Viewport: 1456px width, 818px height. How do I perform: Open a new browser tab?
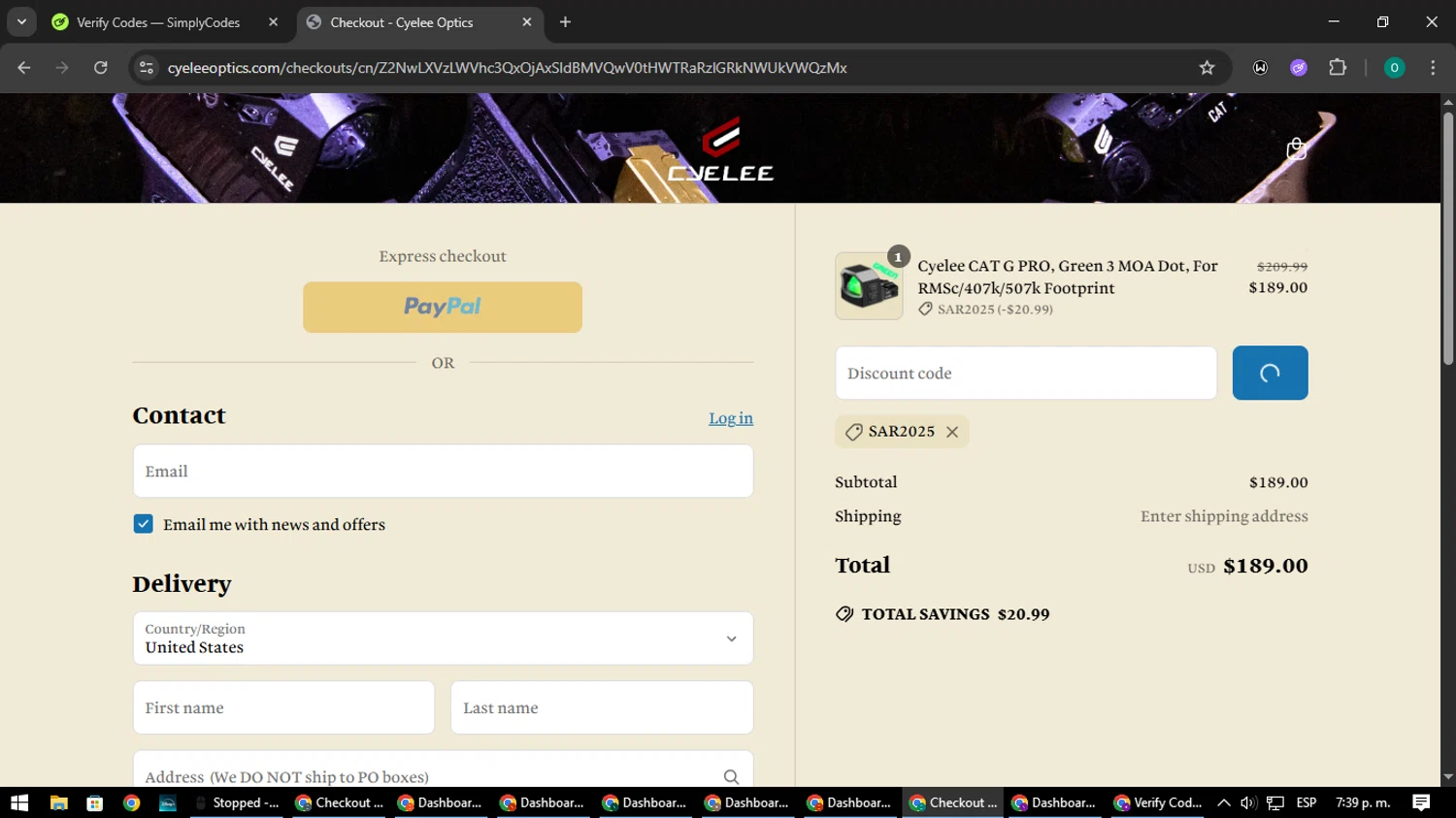(x=565, y=21)
